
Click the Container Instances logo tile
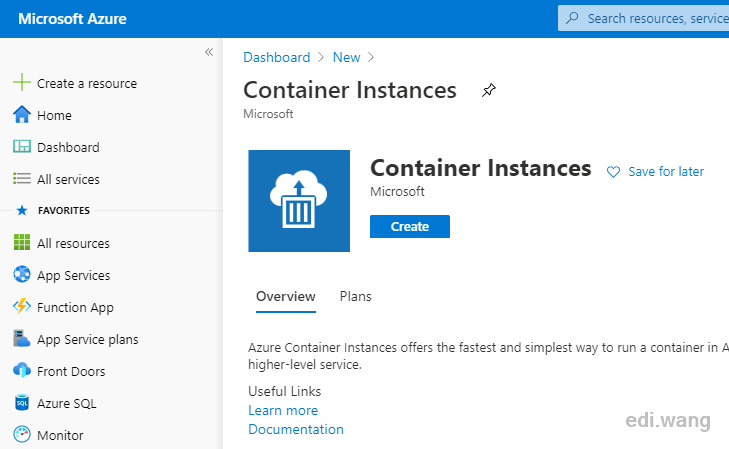coord(299,201)
